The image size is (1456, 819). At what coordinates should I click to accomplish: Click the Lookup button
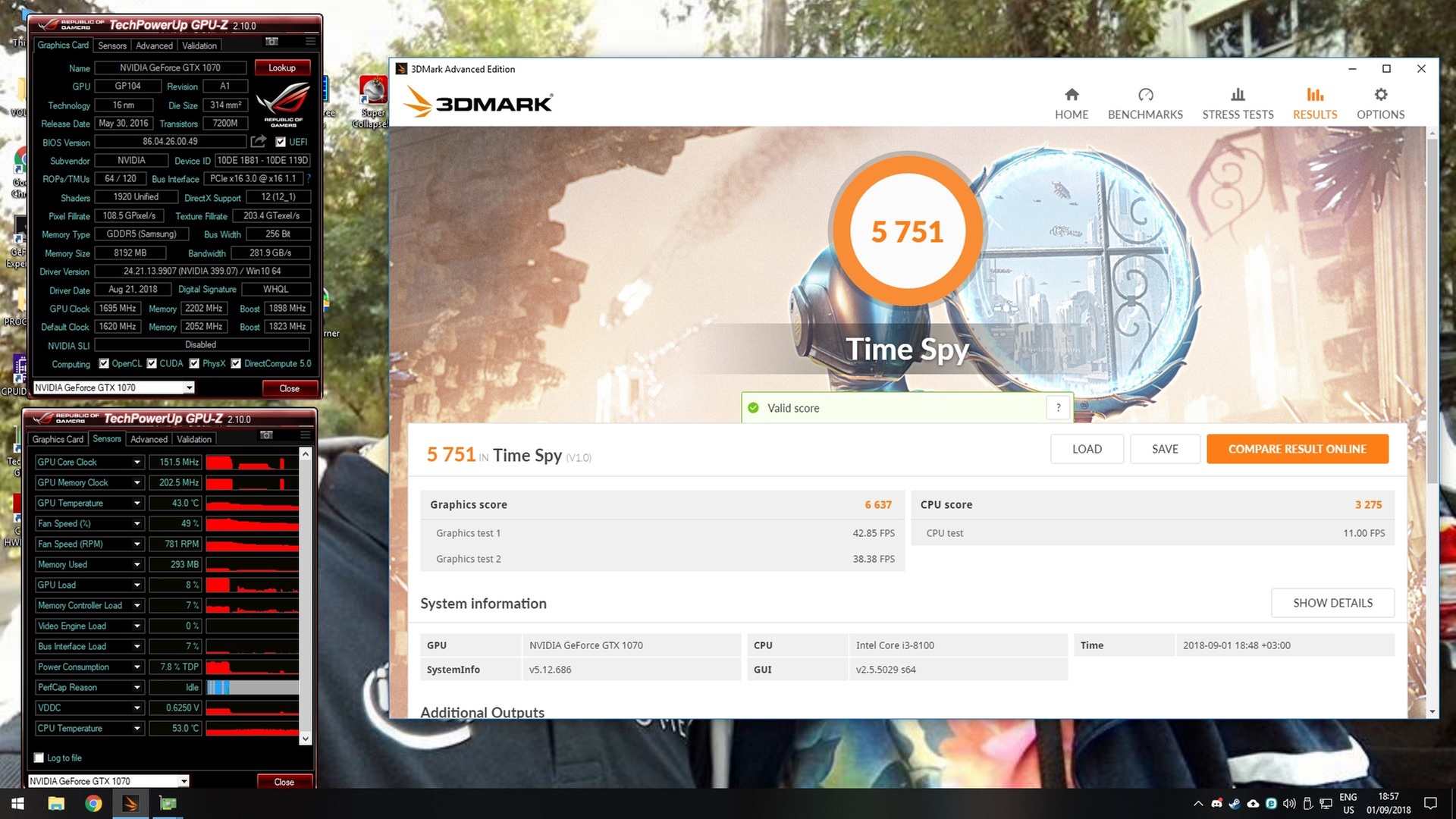pyautogui.click(x=282, y=67)
